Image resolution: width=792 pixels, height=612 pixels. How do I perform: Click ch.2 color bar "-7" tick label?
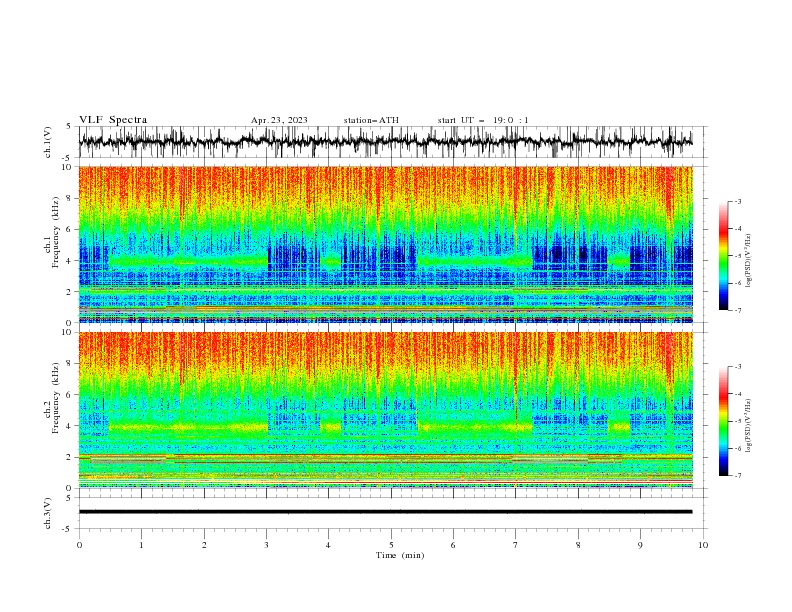tap(738, 476)
